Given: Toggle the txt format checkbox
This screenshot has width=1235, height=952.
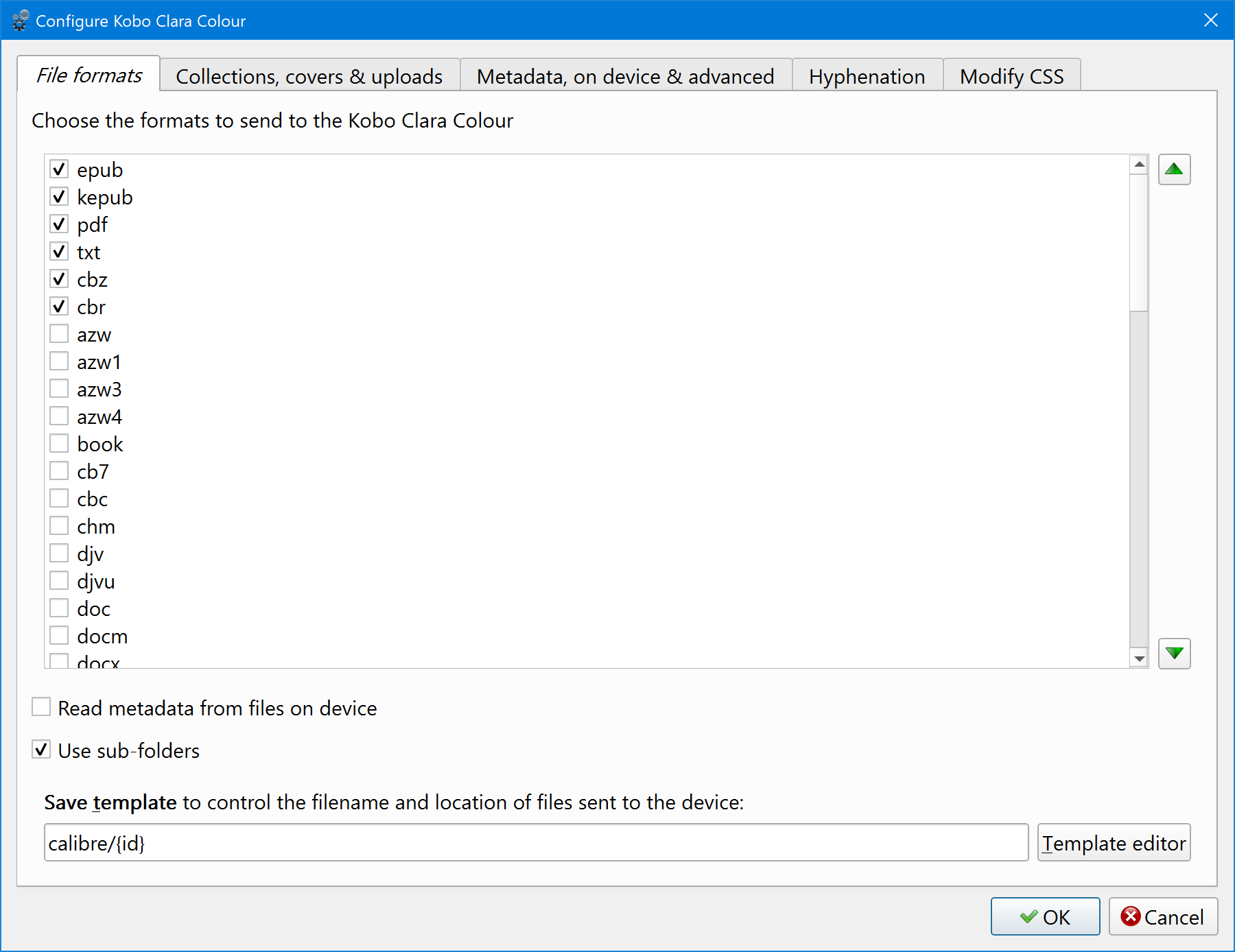Looking at the screenshot, I should 60,251.
